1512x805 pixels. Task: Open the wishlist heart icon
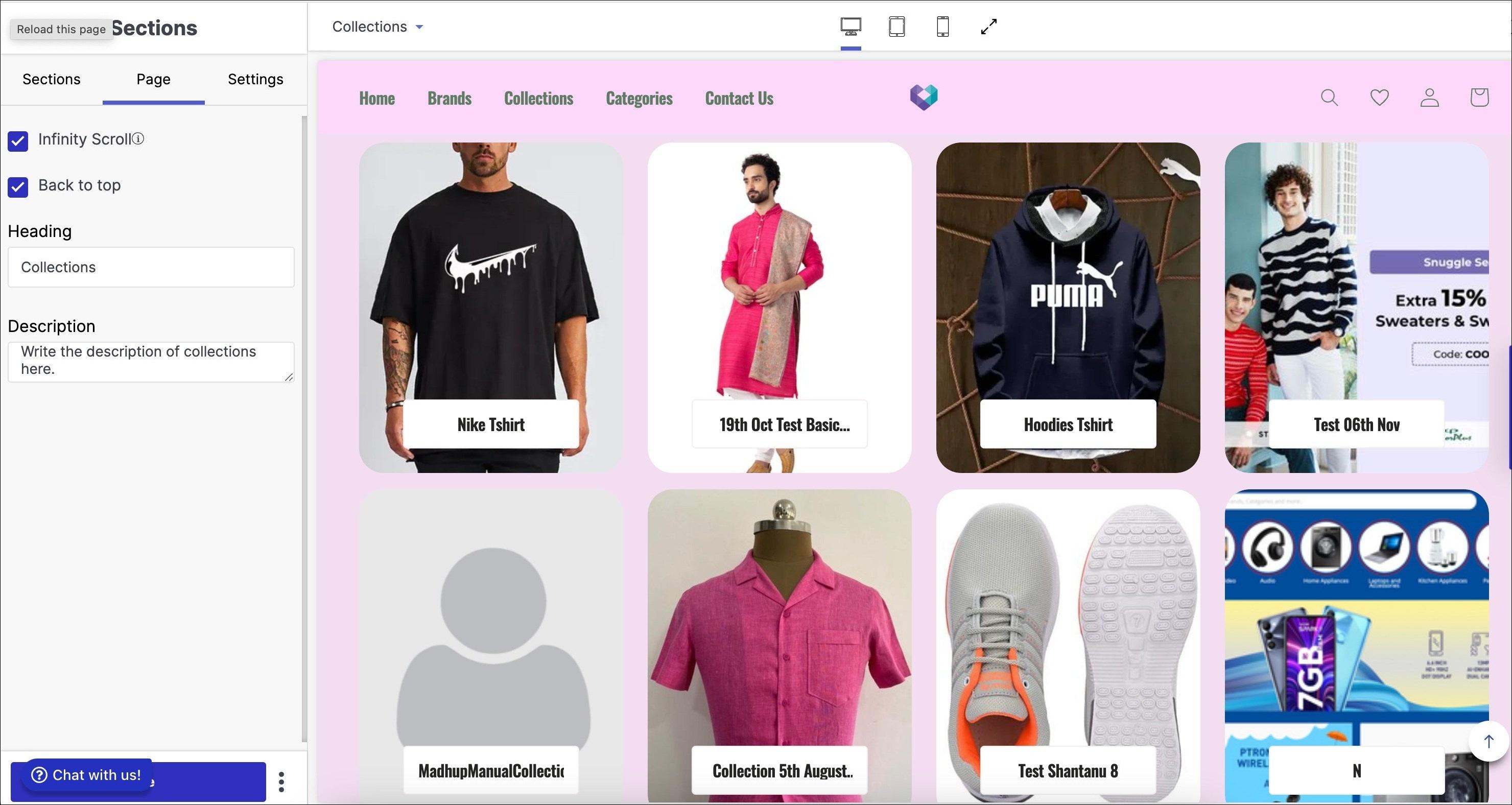(1379, 98)
